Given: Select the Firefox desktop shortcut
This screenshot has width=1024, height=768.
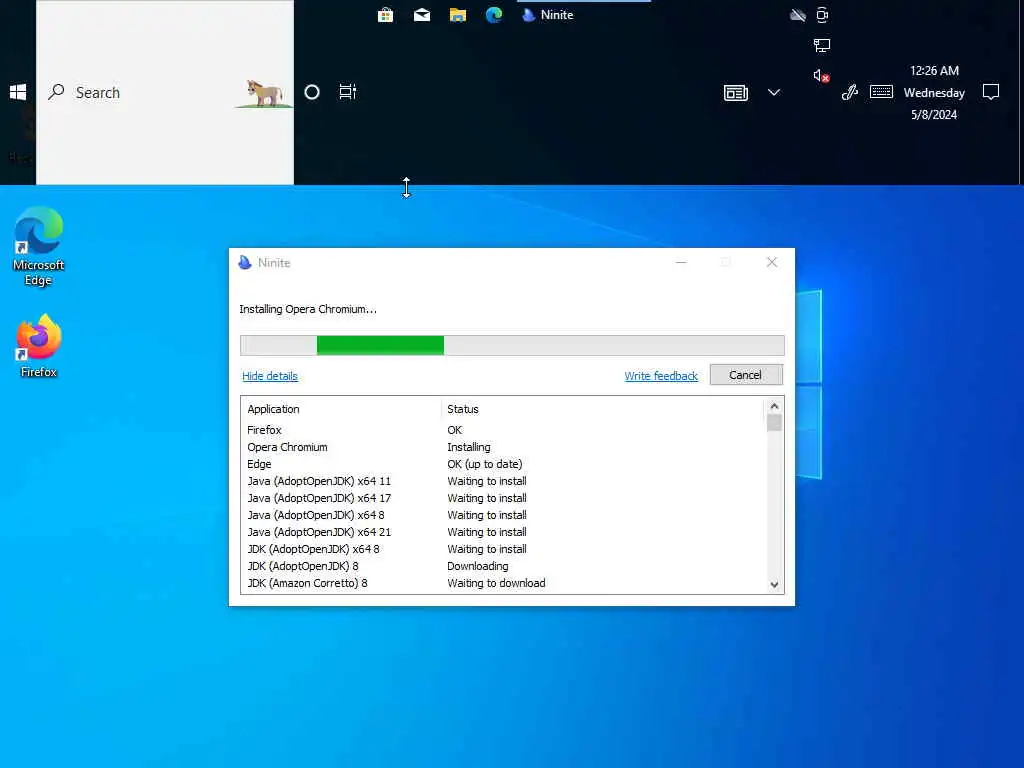Looking at the screenshot, I should pyautogui.click(x=39, y=346).
